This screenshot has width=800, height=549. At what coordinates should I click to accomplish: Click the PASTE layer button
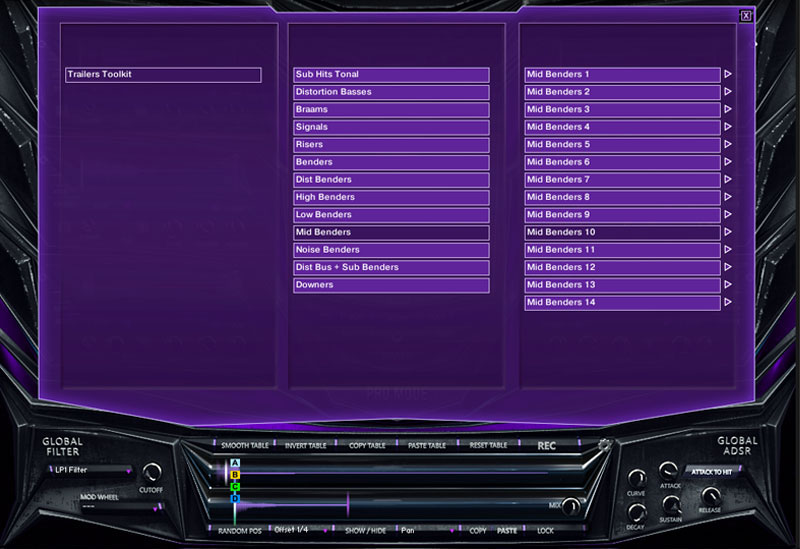click(x=507, y=531)
